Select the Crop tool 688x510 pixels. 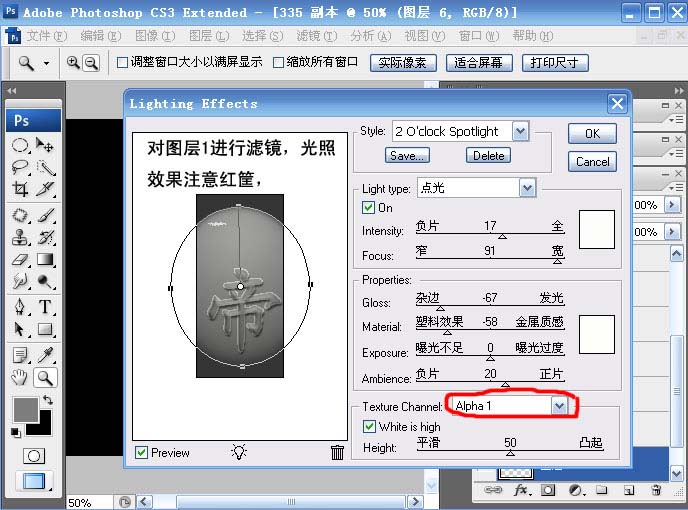(20, 189)
